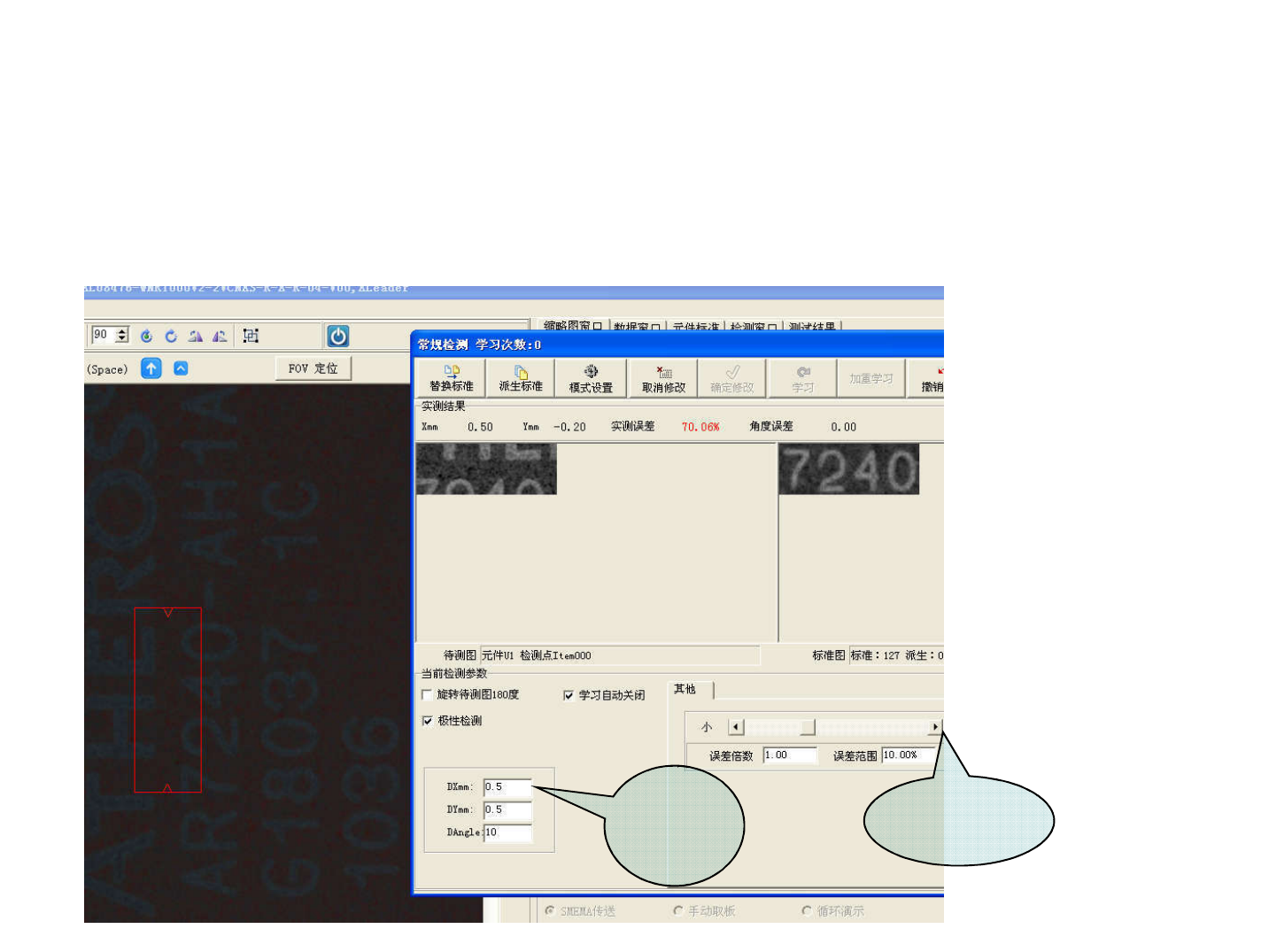Click the 角度误差 value 0.00
The image size is (1269, 952).
pos(843,427)
